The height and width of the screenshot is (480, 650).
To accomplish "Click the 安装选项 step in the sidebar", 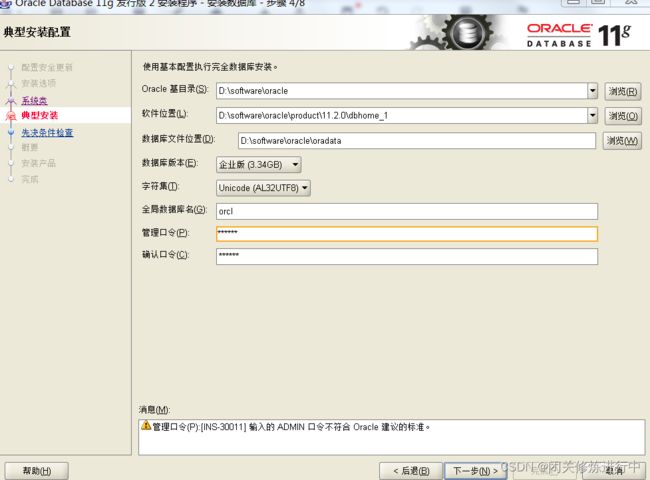I will coord(39,83).
